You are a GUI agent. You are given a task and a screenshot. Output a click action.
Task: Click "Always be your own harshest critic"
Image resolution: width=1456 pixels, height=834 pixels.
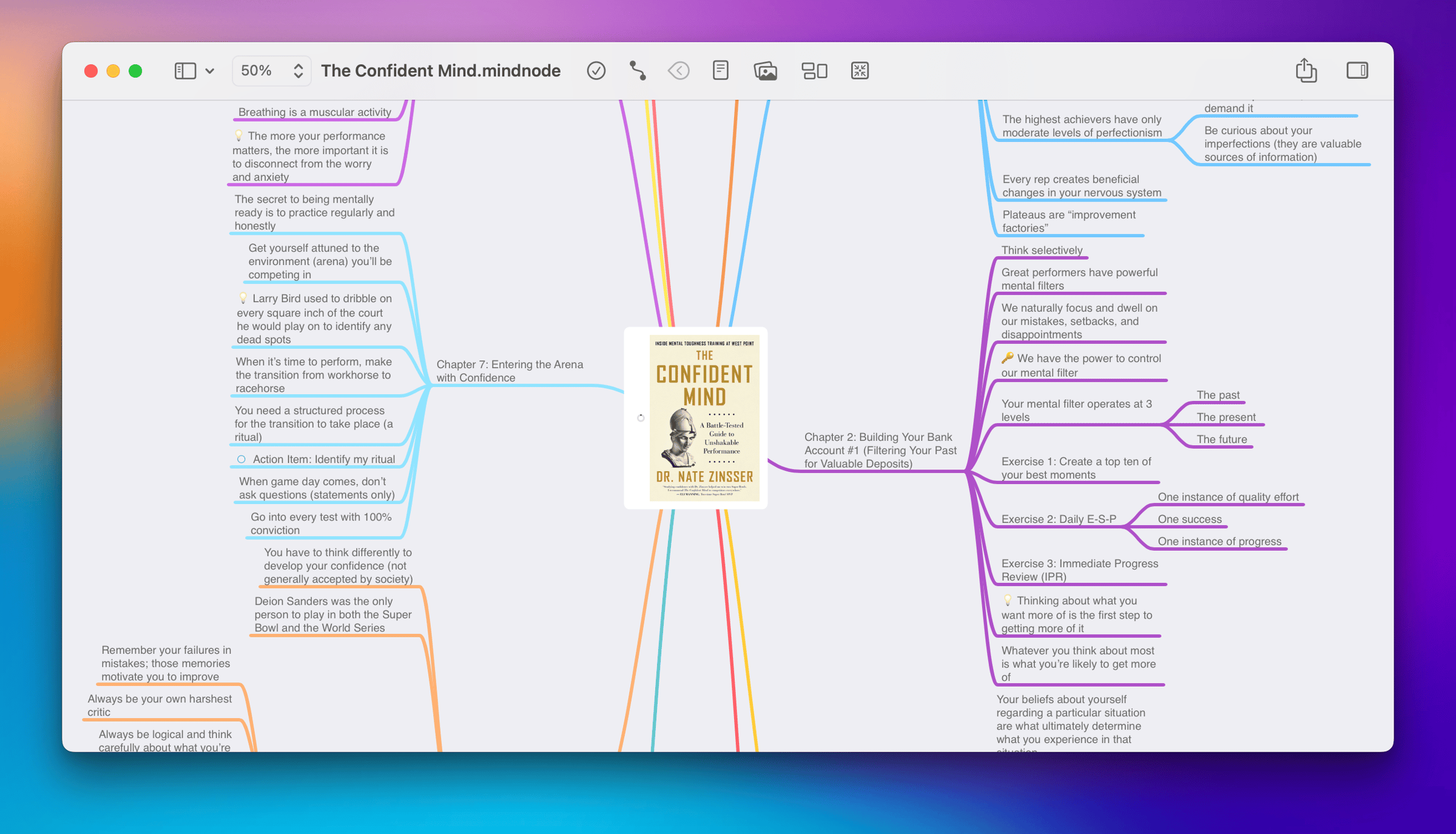pyautogui.click(x=159, y=705)
